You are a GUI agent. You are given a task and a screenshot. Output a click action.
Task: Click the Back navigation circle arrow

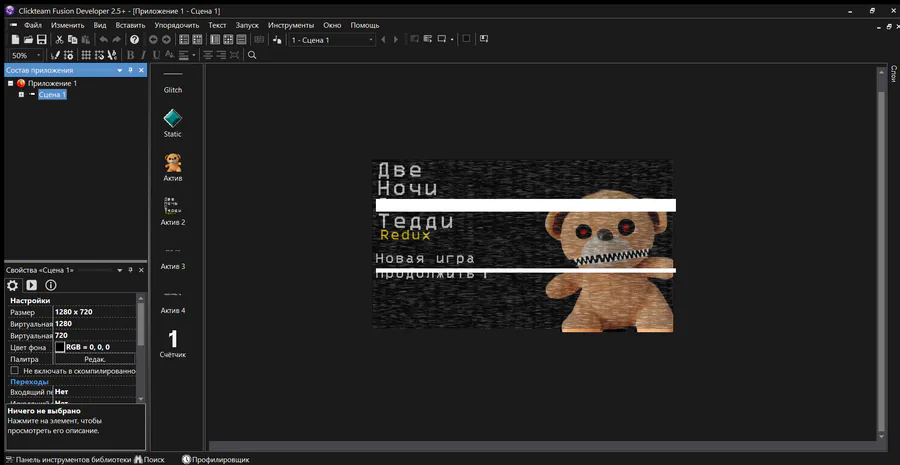(153, 40)
